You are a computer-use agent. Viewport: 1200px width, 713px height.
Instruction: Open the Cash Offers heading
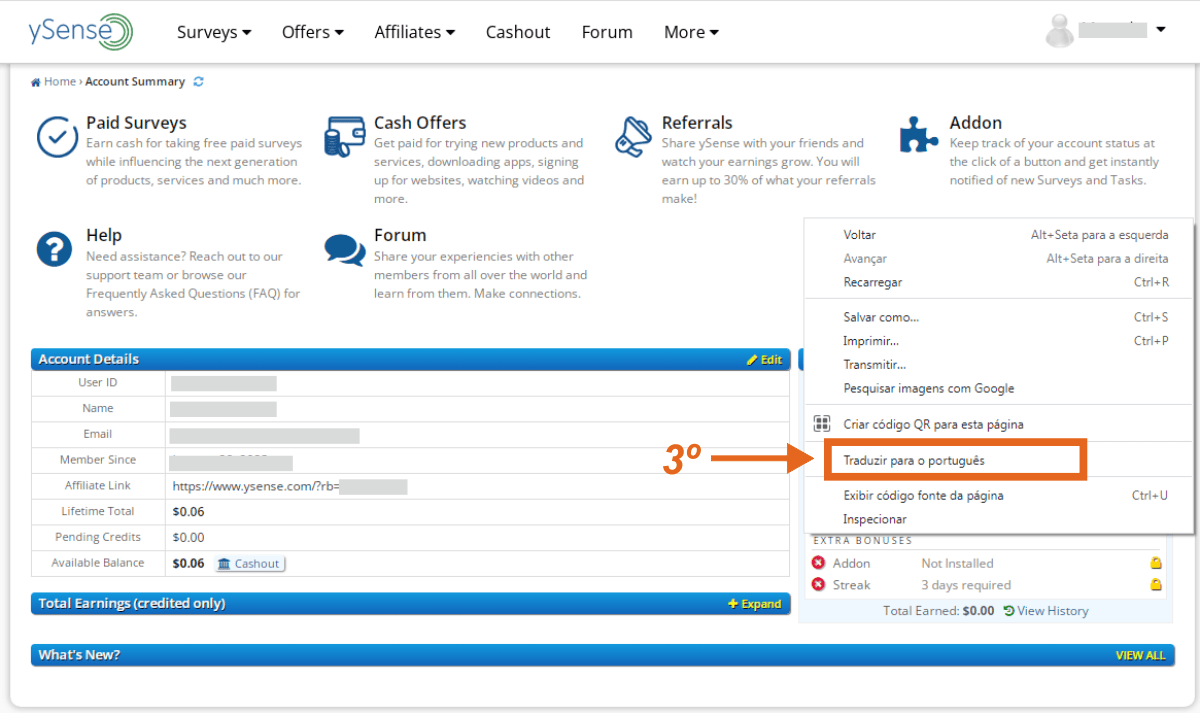(x=420, y=123)
